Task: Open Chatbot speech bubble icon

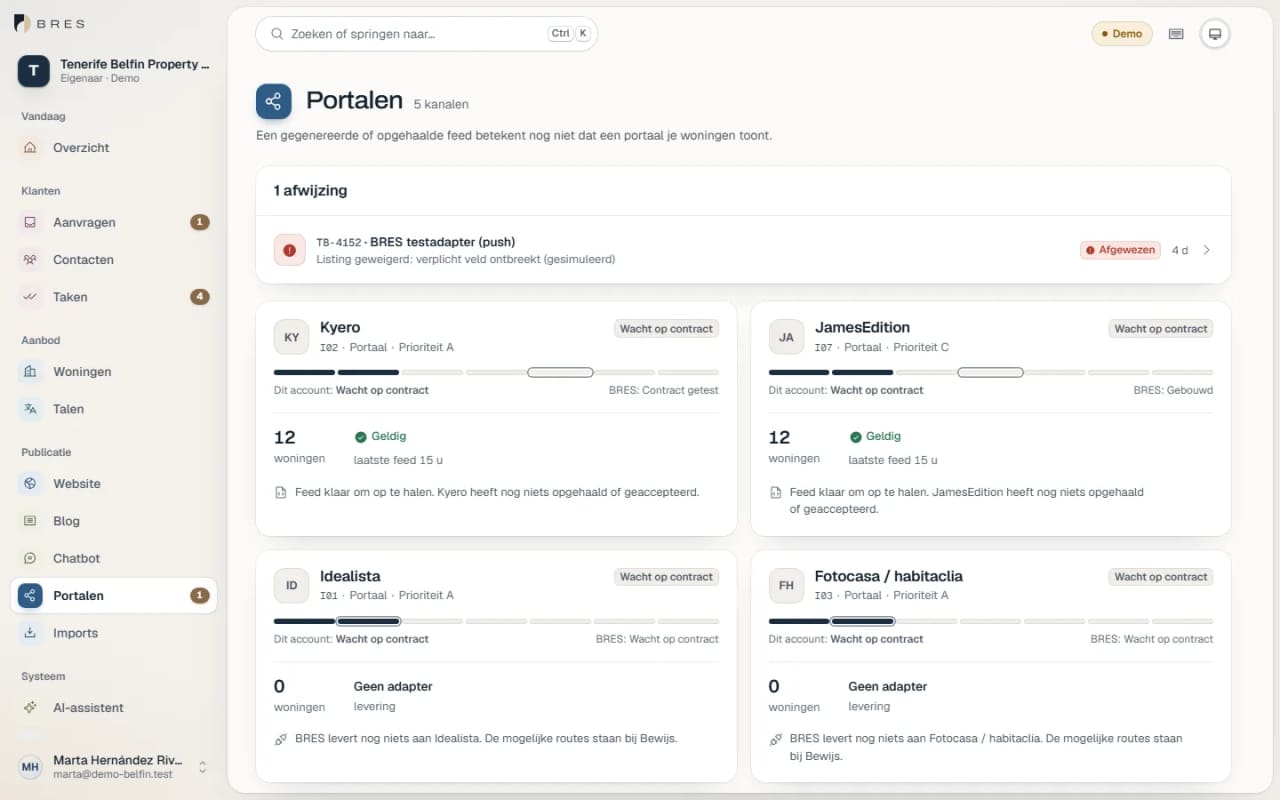Action: coord(30,558)
